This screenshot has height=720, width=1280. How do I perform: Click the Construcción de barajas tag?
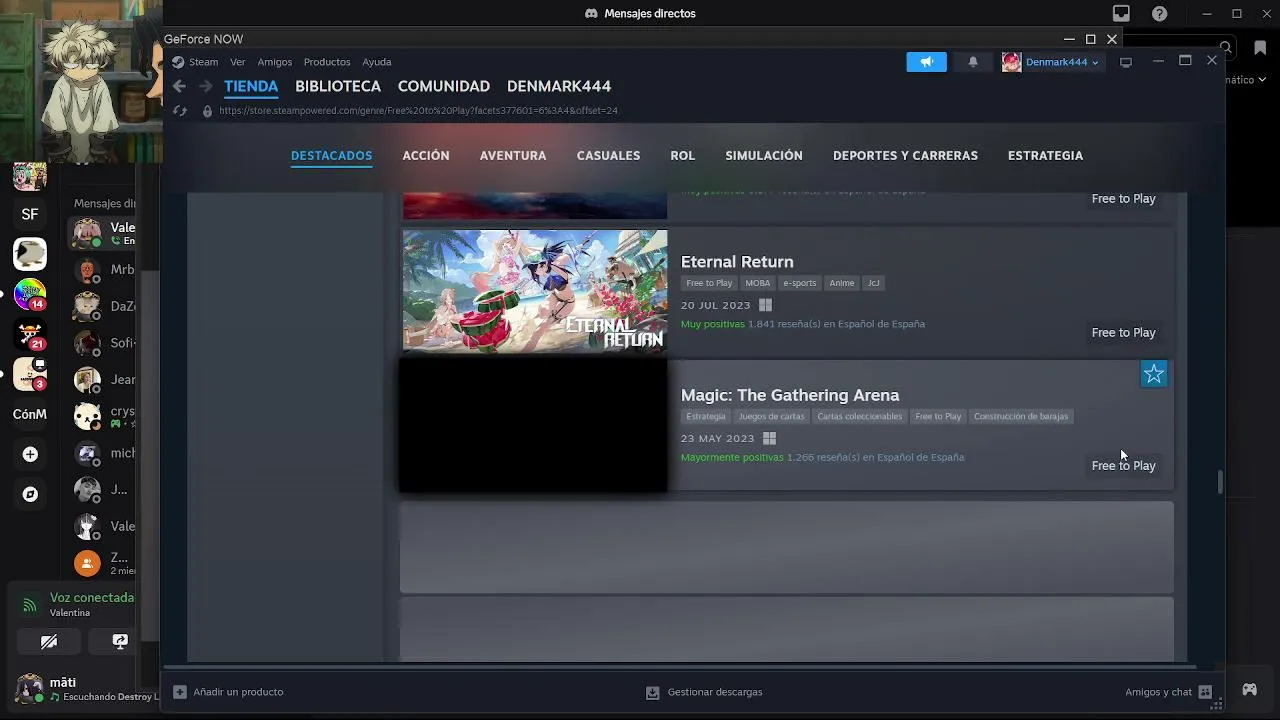click(1021, 416)
